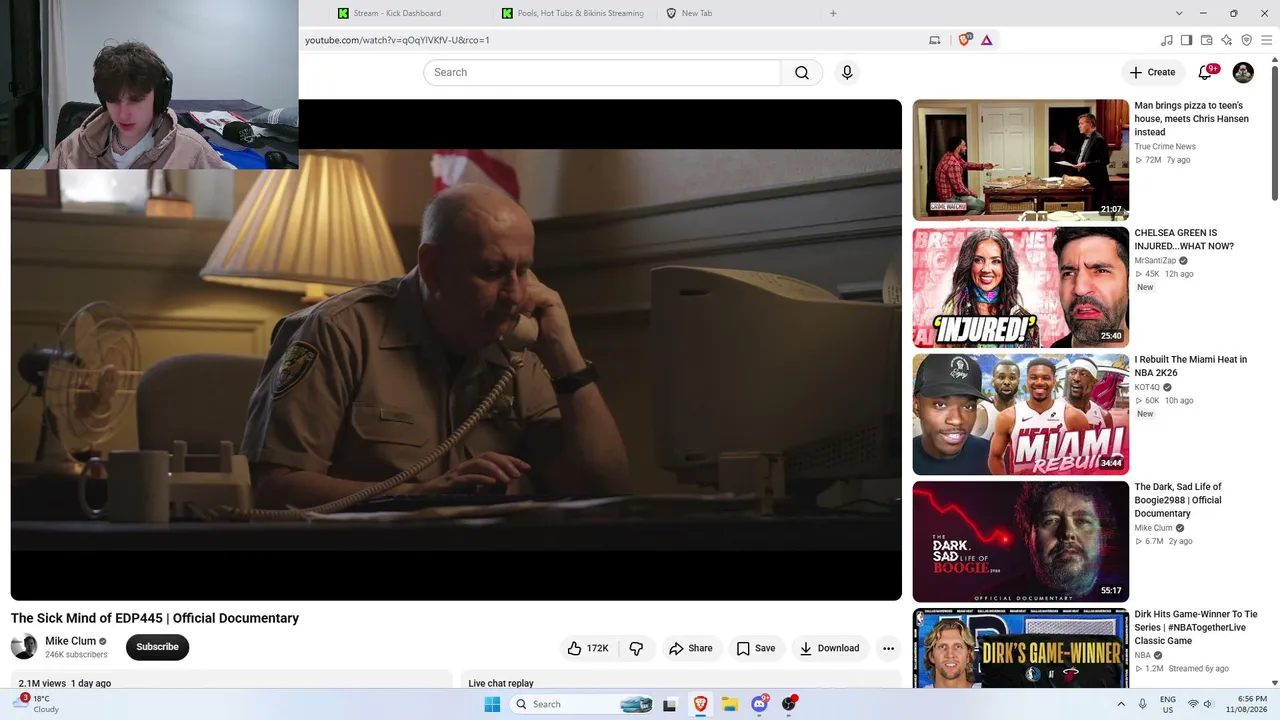The height and width of the screenshot is (720, 1280).
Task: Open the tab search dropdown arrow
Action: coord(1179,13)
